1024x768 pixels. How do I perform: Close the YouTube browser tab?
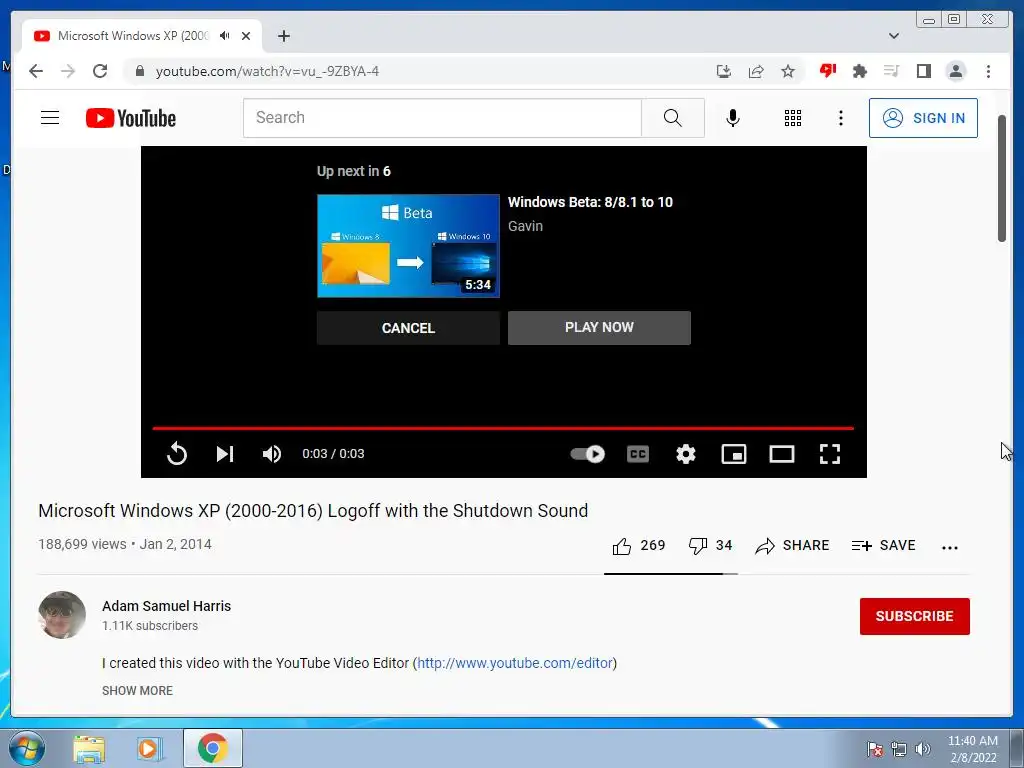[x=246, y=36]
